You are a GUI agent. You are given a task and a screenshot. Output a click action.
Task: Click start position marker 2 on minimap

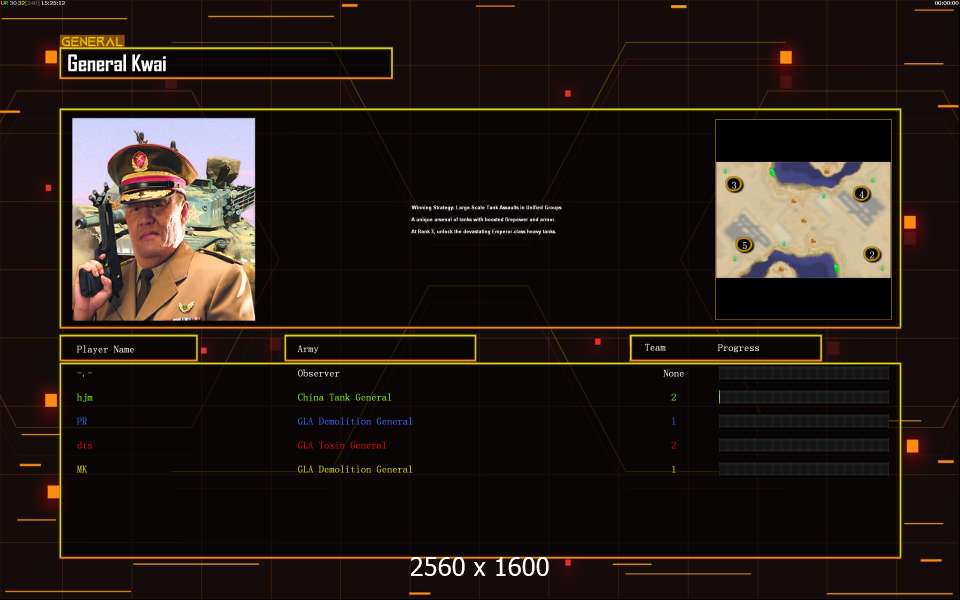[x=871, y=255]
